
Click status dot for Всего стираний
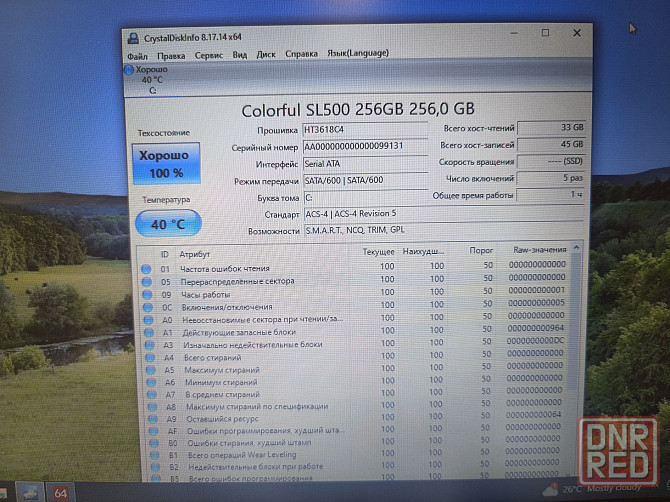click(x=150, y=357)
